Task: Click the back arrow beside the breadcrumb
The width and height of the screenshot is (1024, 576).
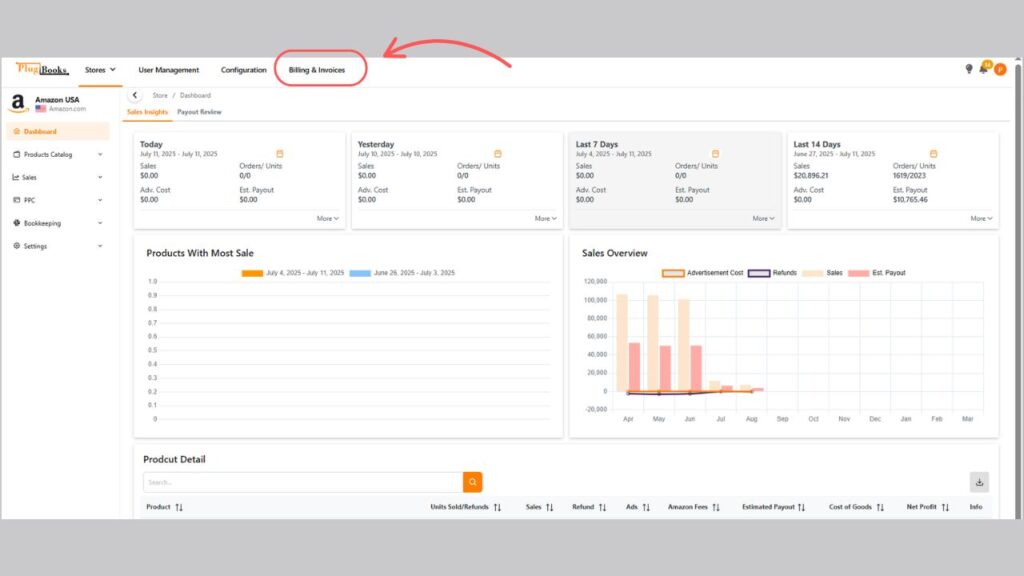Action: pos(135,95)
